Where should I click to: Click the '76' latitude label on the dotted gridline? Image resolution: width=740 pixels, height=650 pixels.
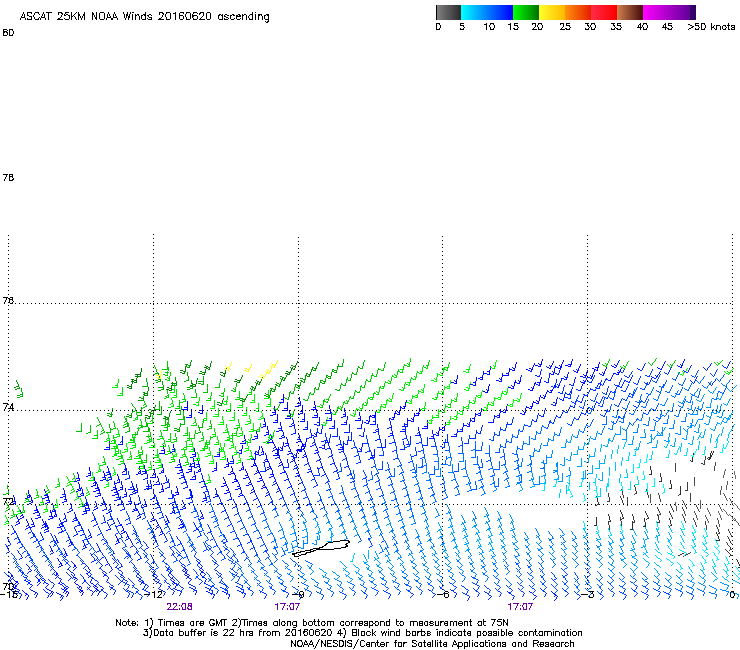click(x=8, y=300)
